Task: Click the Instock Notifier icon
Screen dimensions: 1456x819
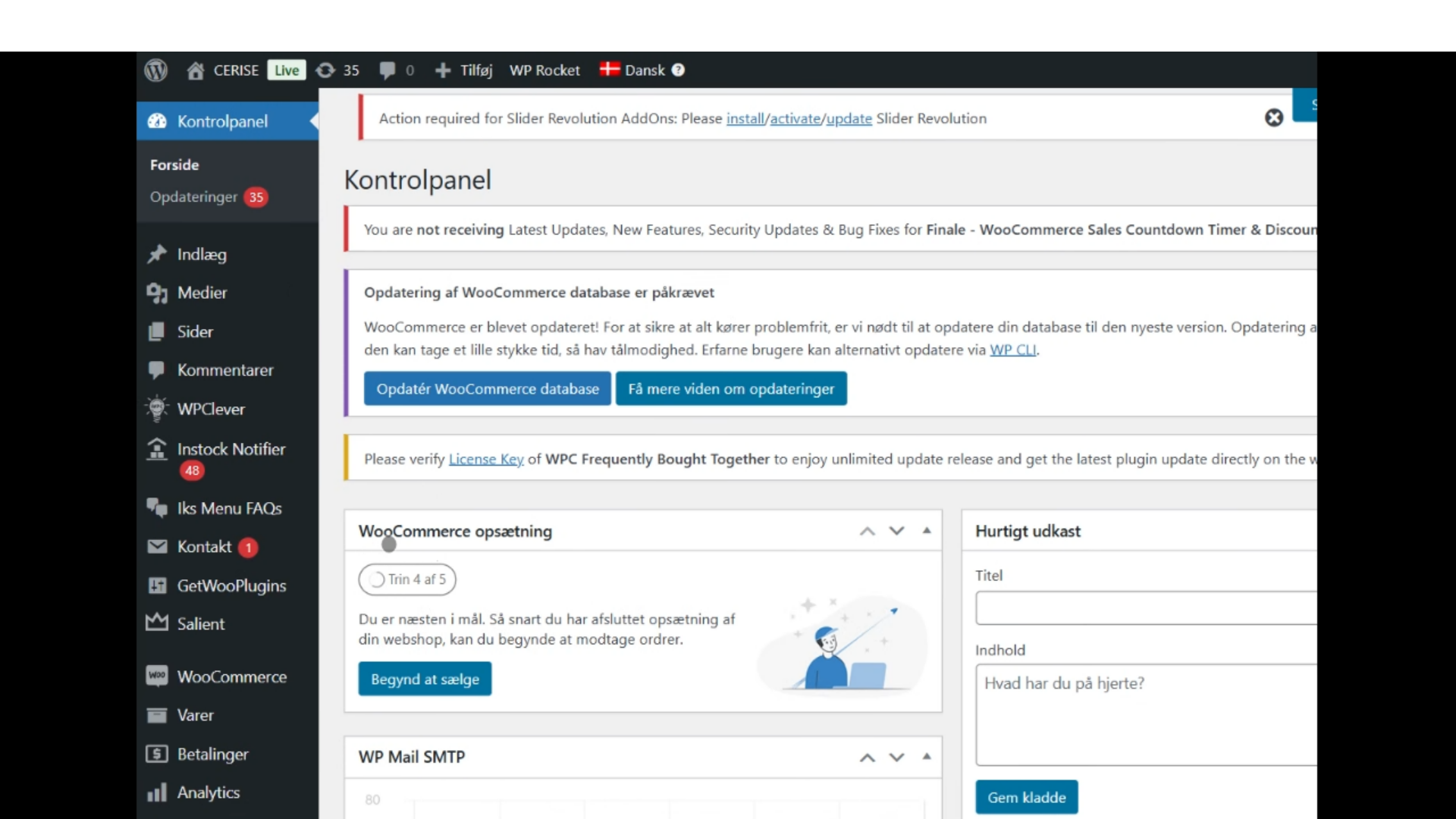Action: pyautogui.click(x=157, y=449)
